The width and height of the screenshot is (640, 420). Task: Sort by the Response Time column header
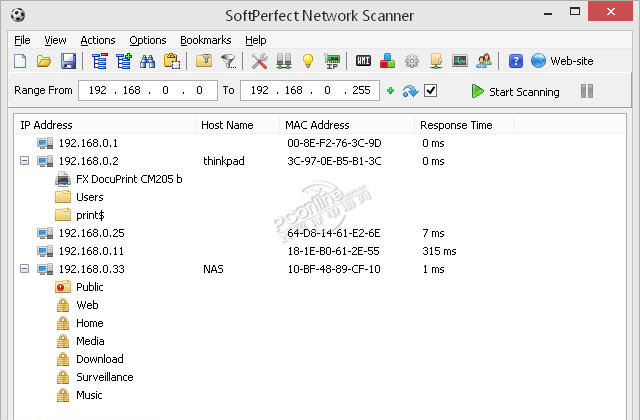tap(457, 125)
